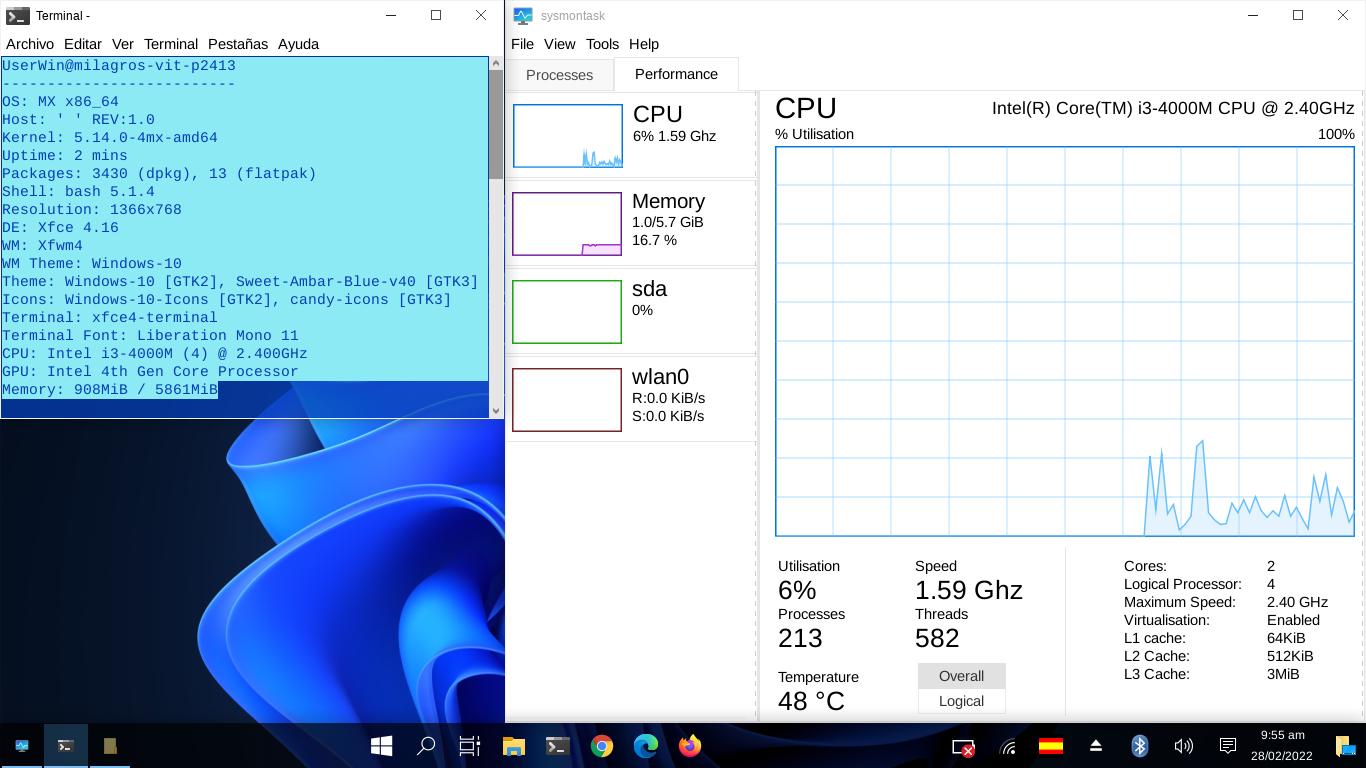The width and height of the screenshot is (1366, 768).
Task: Open the taskbar search magnifier
Action: (425, 746)
